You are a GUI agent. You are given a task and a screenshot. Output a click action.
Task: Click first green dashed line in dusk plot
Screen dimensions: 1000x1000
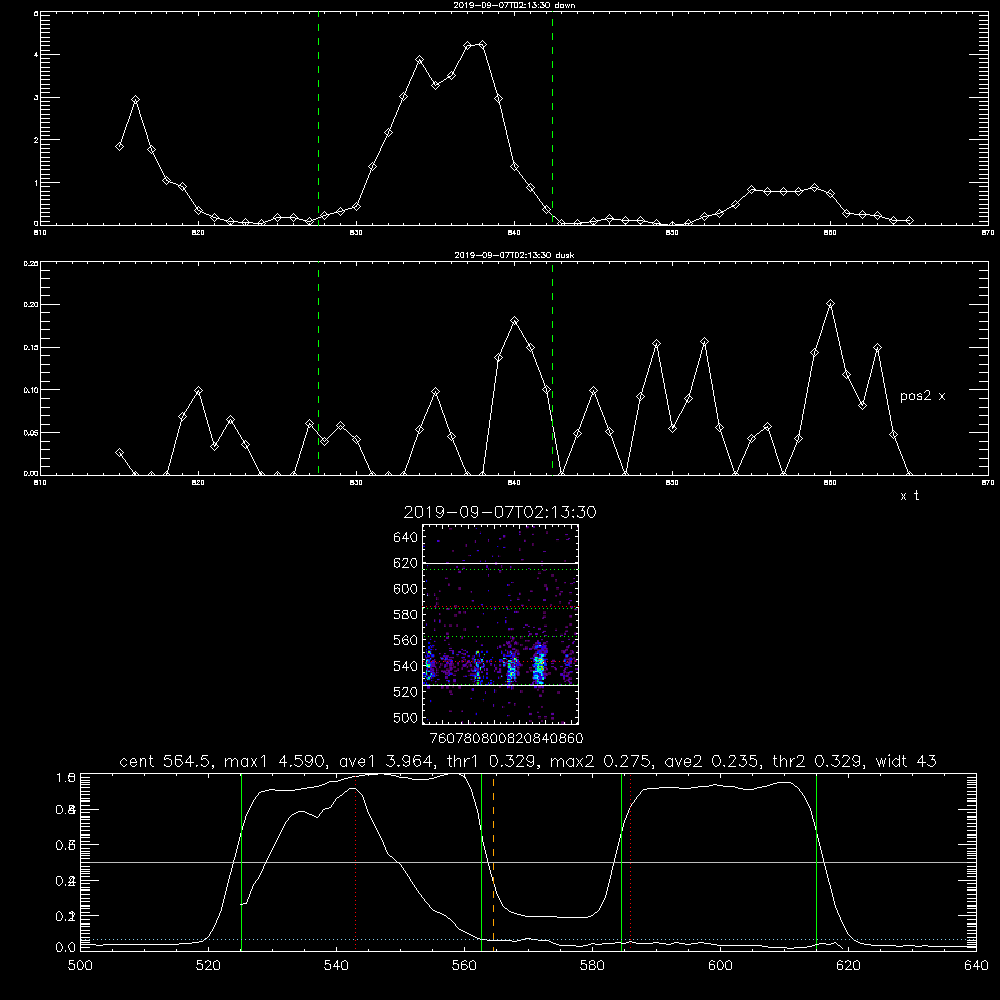[318, 369]
